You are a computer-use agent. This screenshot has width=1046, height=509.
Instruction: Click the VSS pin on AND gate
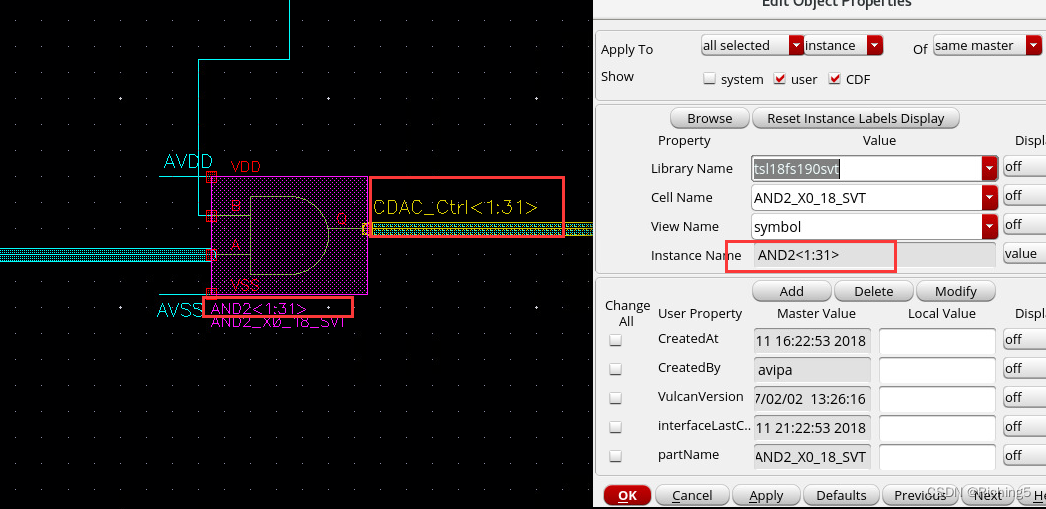[211, 293]
